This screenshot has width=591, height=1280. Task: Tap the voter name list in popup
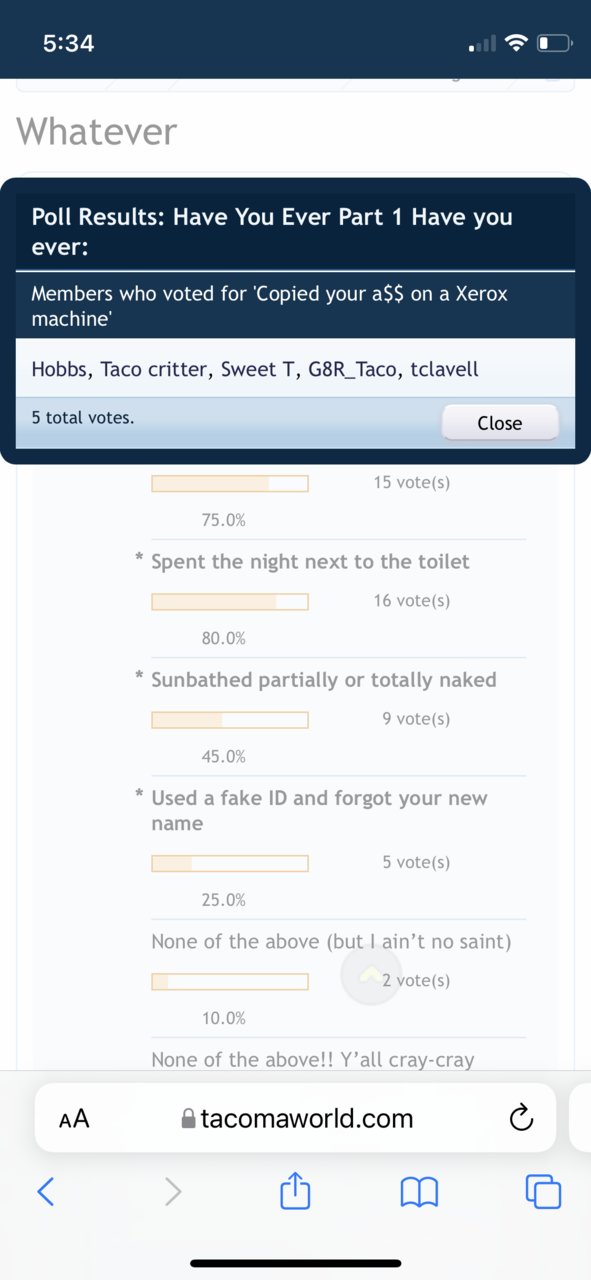(x=255, y=369)
